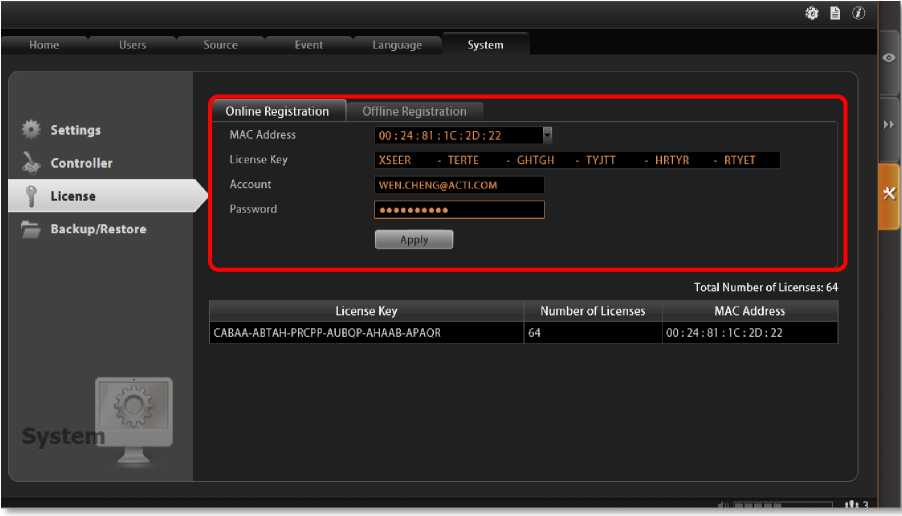Click the document icon in top bar
Image resolution: width=902 pixels, height=516 pixels.
[835, 13]
